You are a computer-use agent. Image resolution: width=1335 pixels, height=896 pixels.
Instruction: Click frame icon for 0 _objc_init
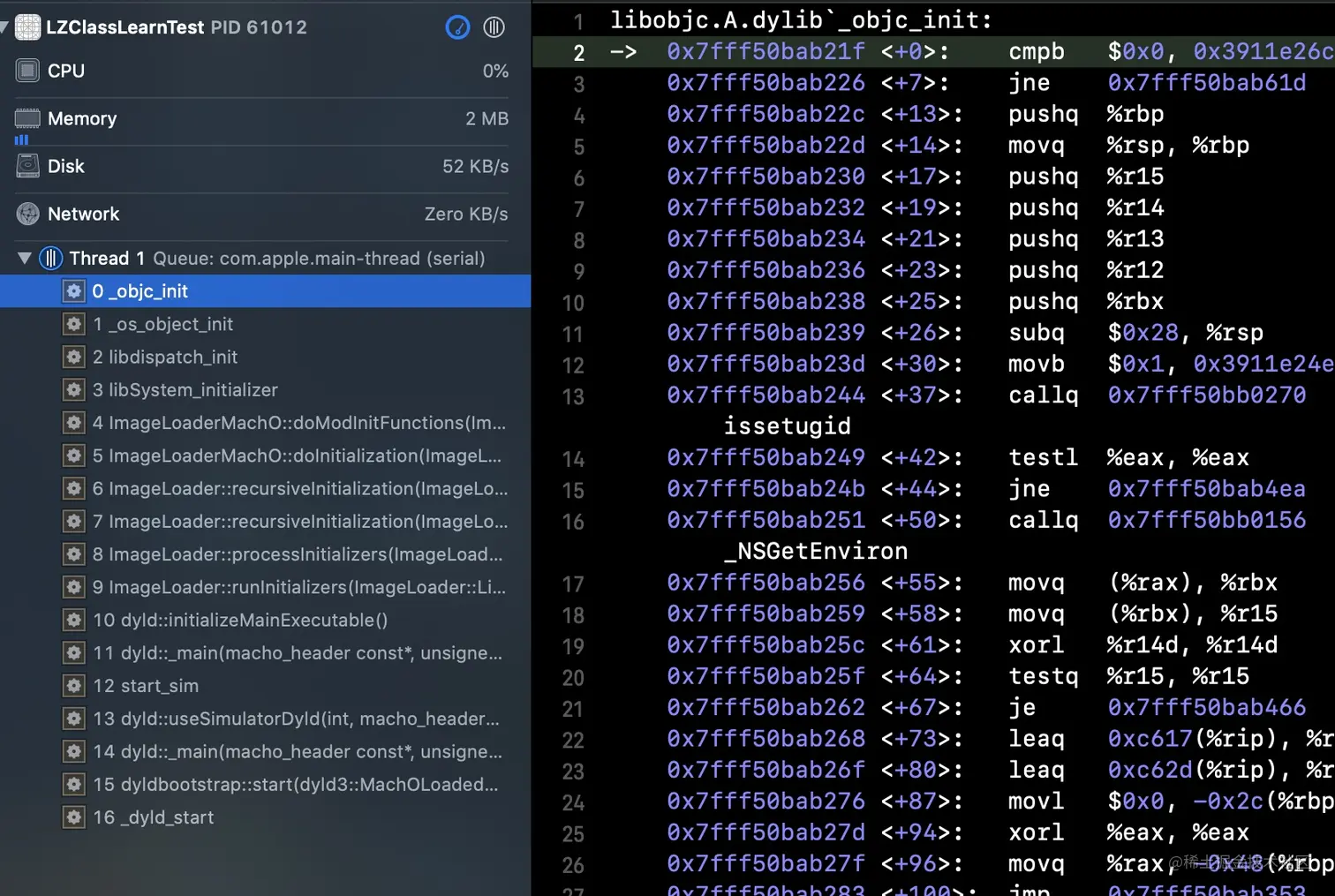coord(74,291)
